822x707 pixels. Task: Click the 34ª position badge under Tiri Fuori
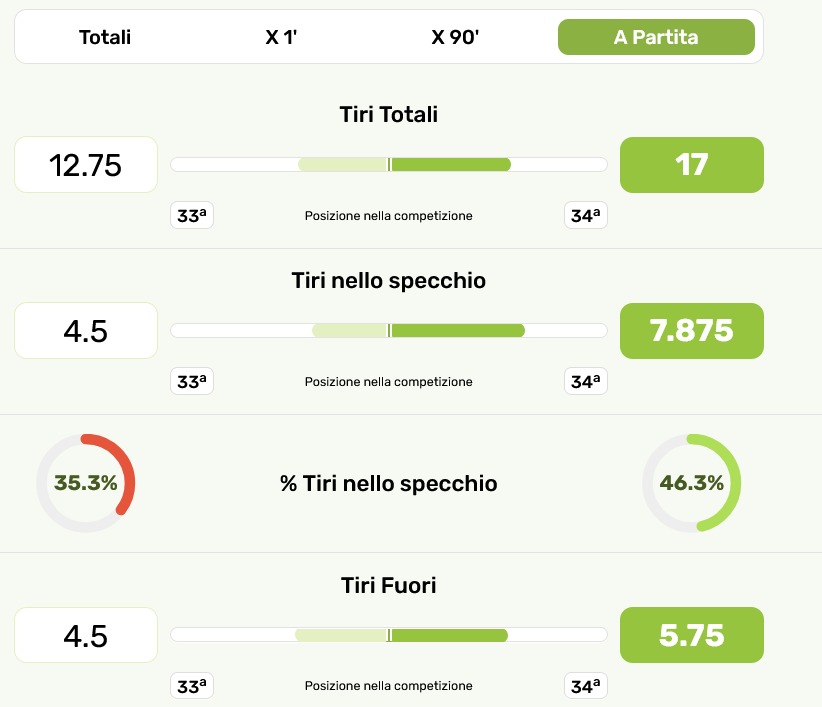click(x=585, y=686)
